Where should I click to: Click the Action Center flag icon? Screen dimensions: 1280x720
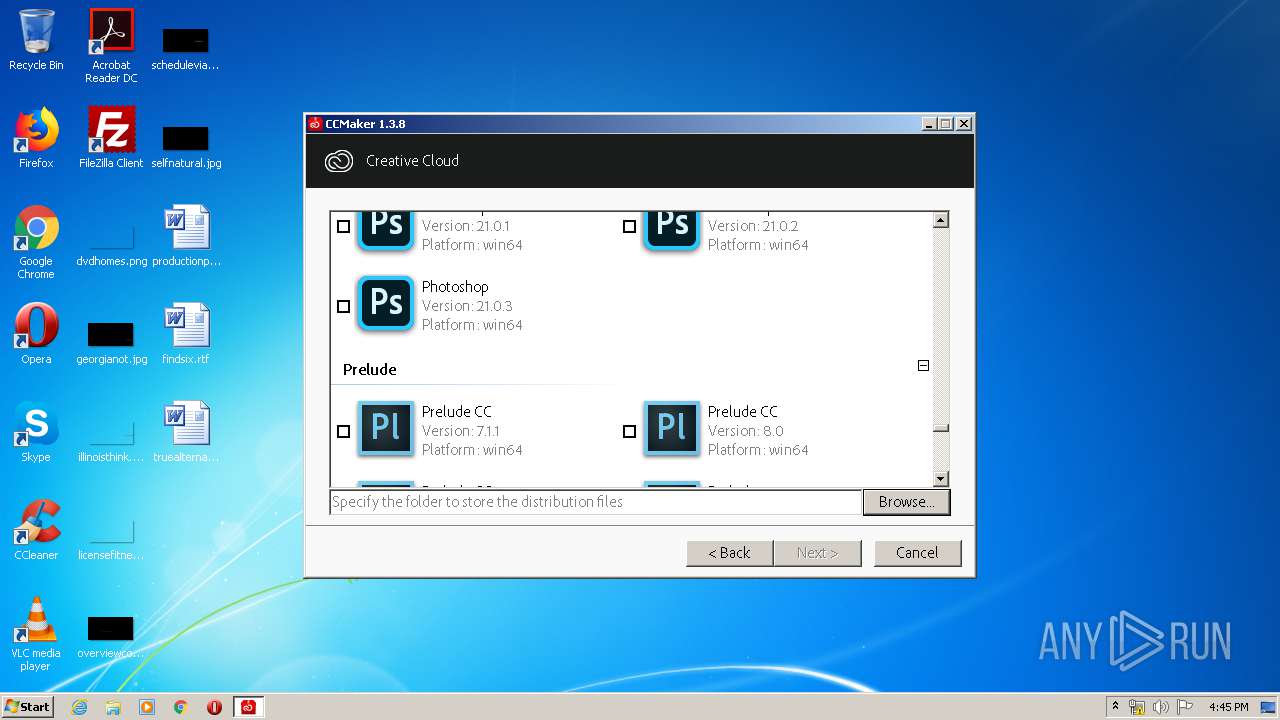tap(1185, 707)
